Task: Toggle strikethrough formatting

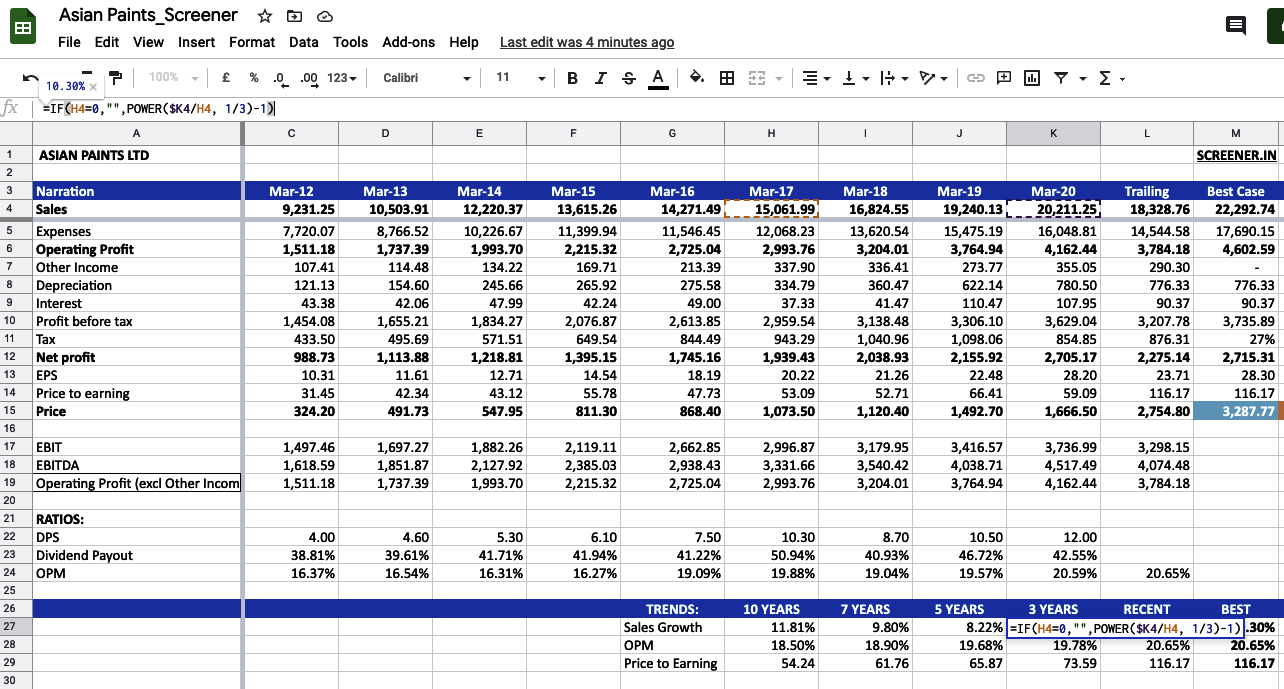Action: 628,77
